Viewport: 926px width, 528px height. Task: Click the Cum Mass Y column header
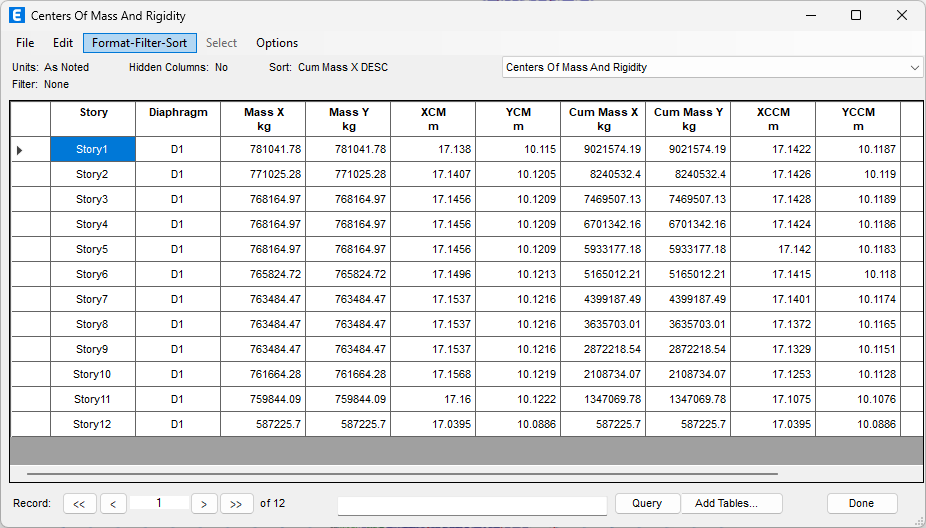(x=689, y=119)
